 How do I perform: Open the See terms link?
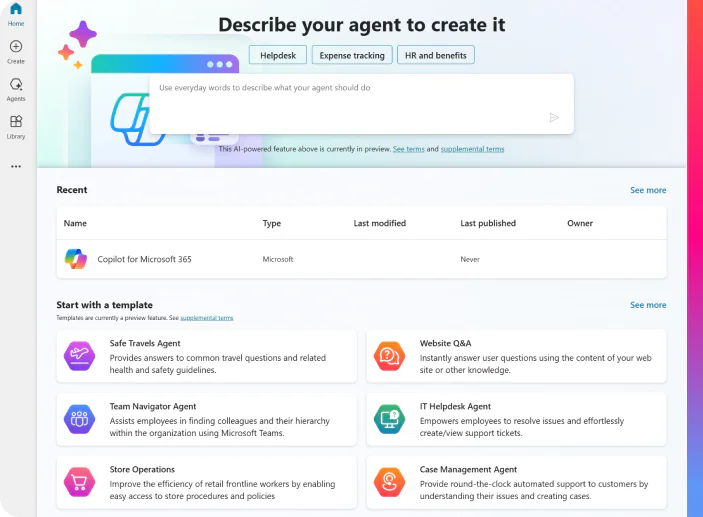(x=408, y=149)
